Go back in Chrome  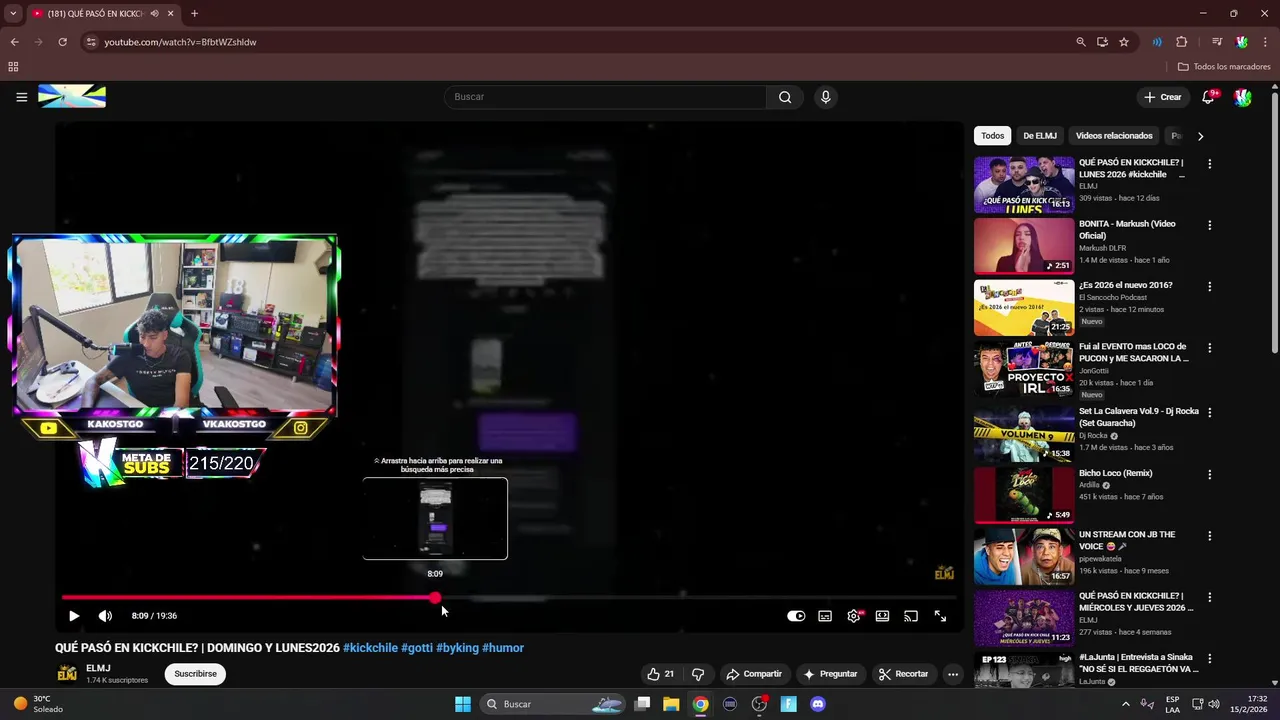pyautogui.click(x=14, y=42)
